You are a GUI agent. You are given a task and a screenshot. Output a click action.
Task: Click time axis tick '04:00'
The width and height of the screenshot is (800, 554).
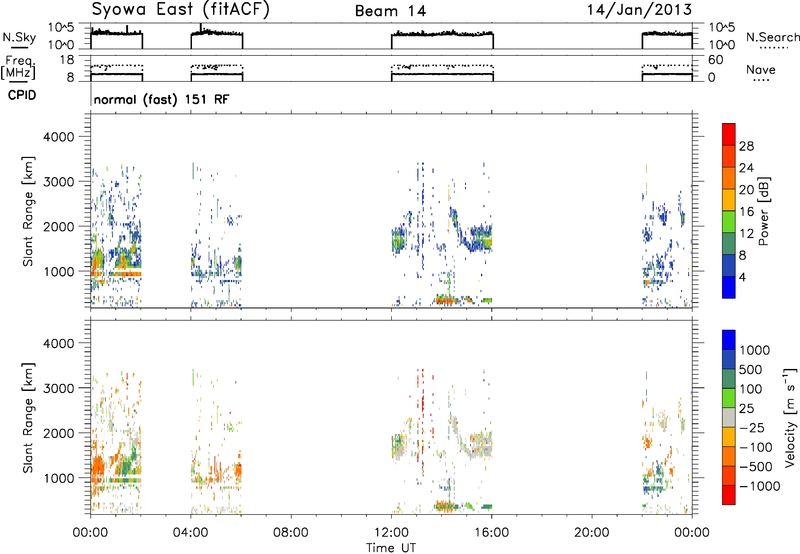[x=191, y=533]
